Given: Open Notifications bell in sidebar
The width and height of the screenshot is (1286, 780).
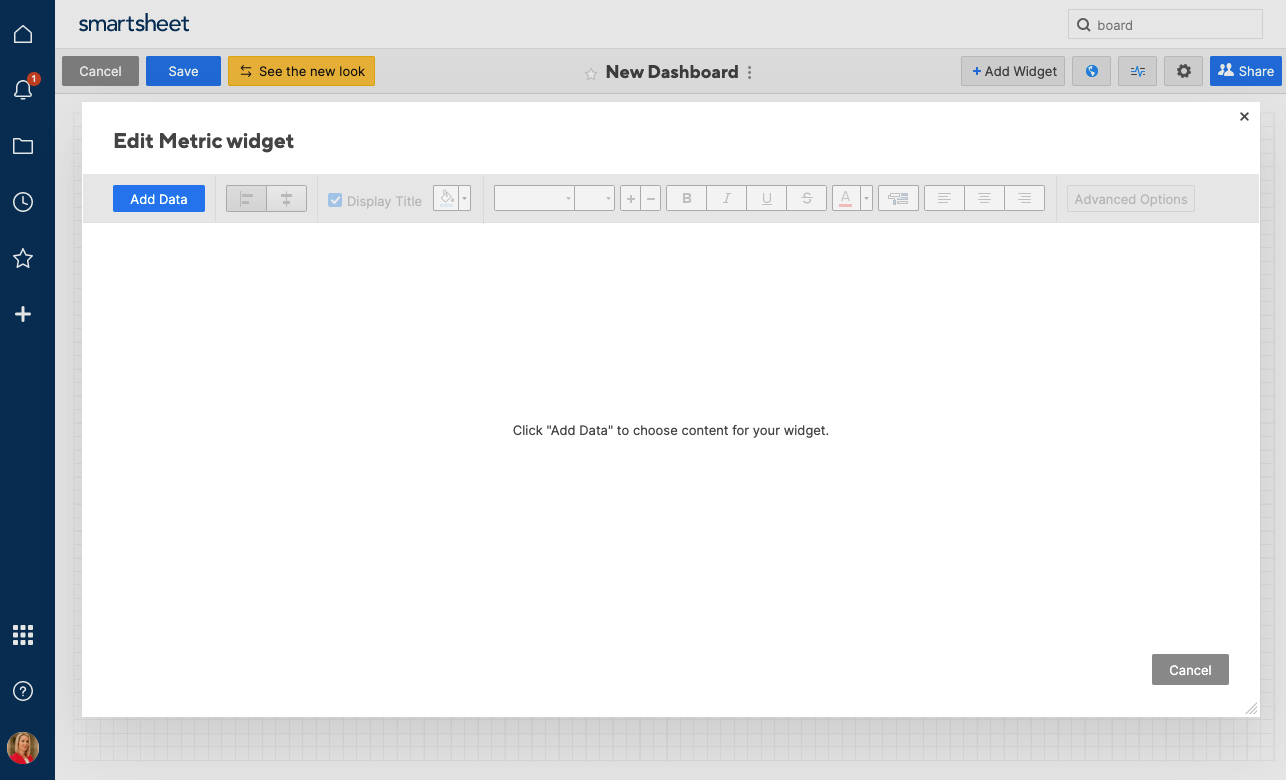Looking at the screenshot, I should click(23, 90).
